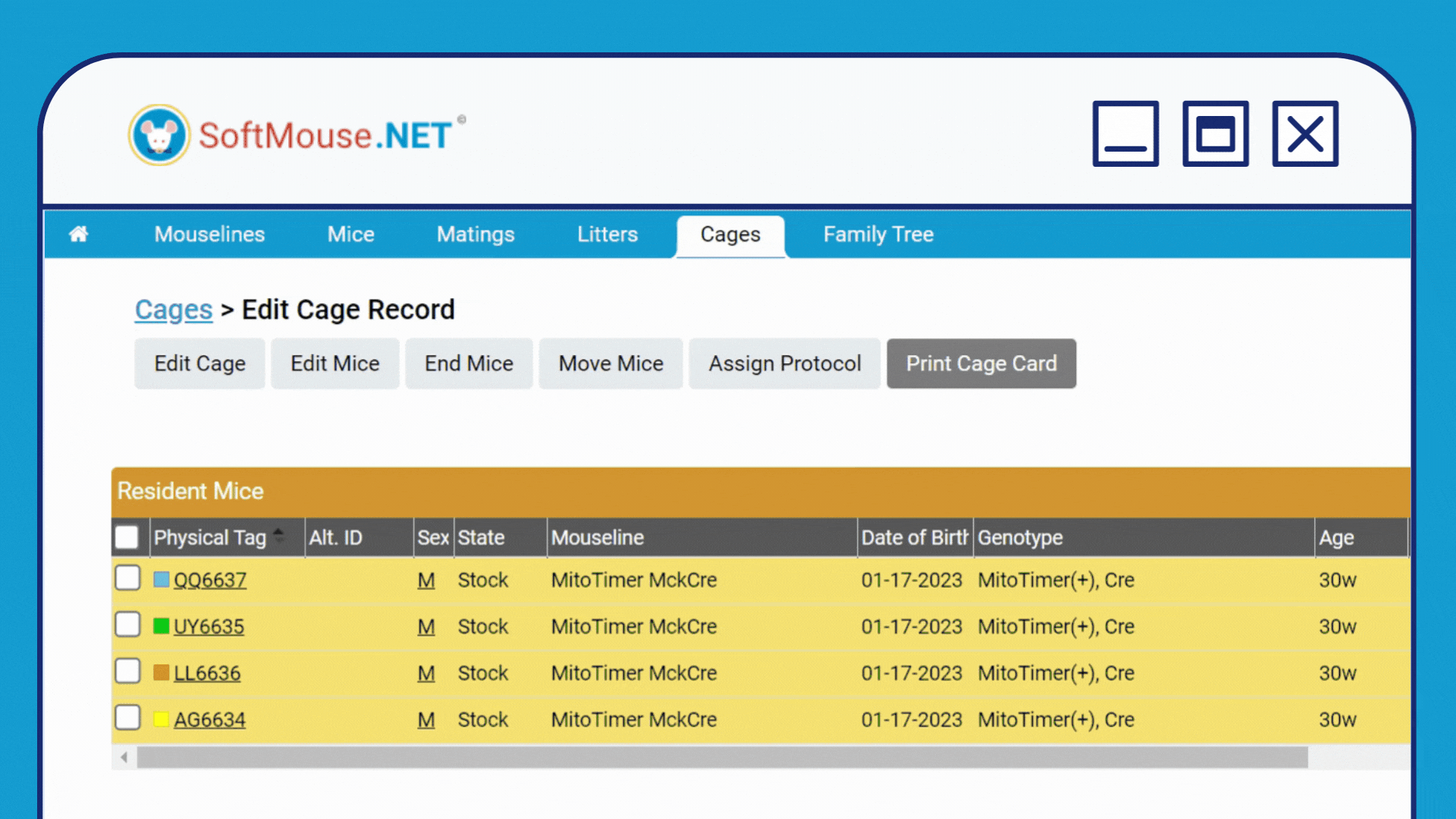
Task: Click the home icon in navigation bar
Action: point(78,234)
